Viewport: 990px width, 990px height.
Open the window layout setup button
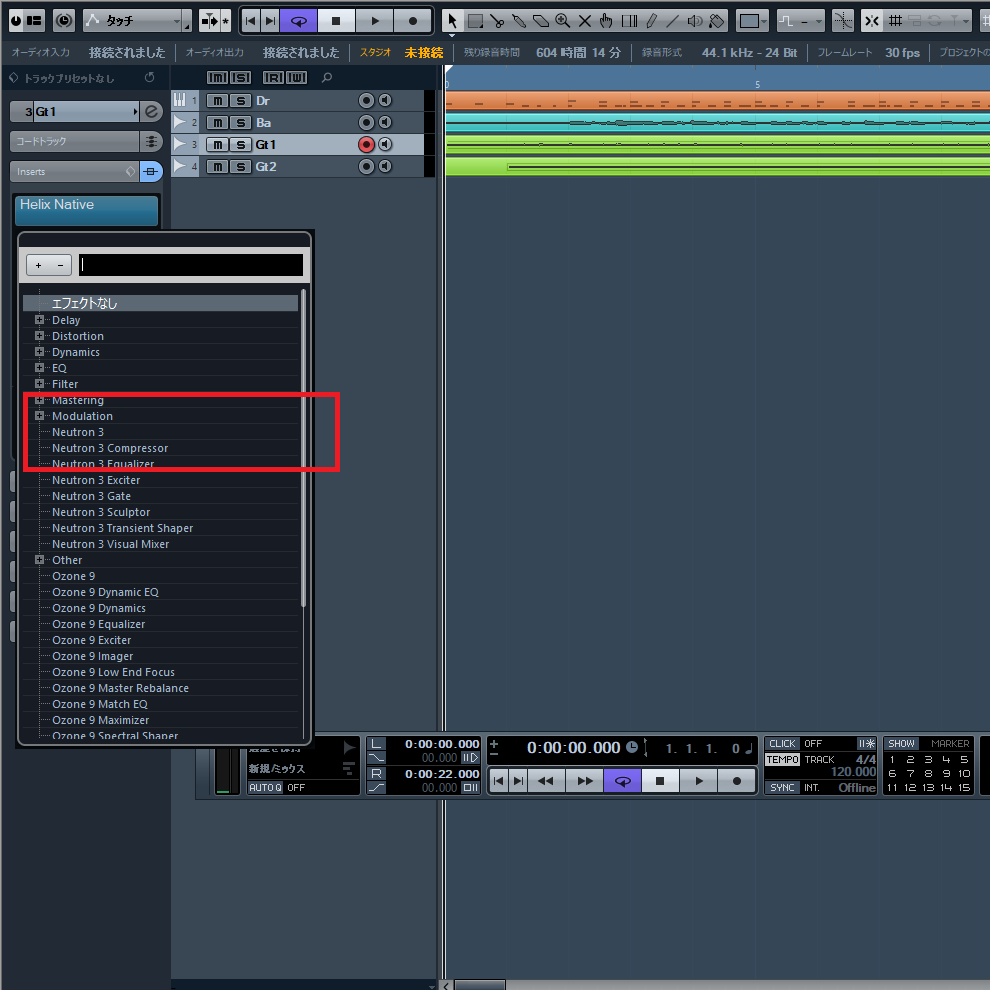(35, 21)
